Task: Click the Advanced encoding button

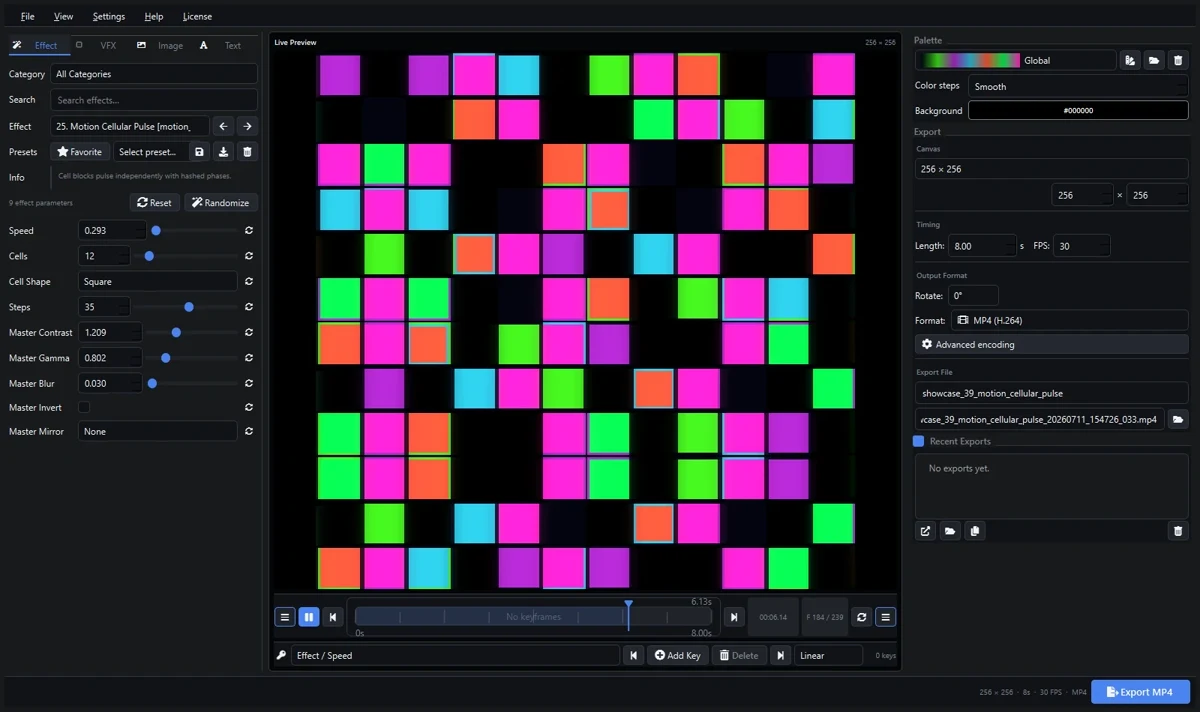Action: click(x=1052, y=344)
